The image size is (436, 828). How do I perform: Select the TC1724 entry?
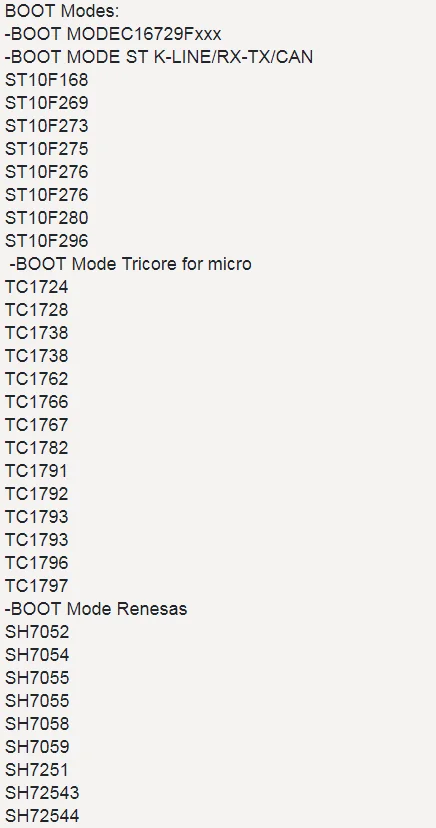[x=36, y=287]
